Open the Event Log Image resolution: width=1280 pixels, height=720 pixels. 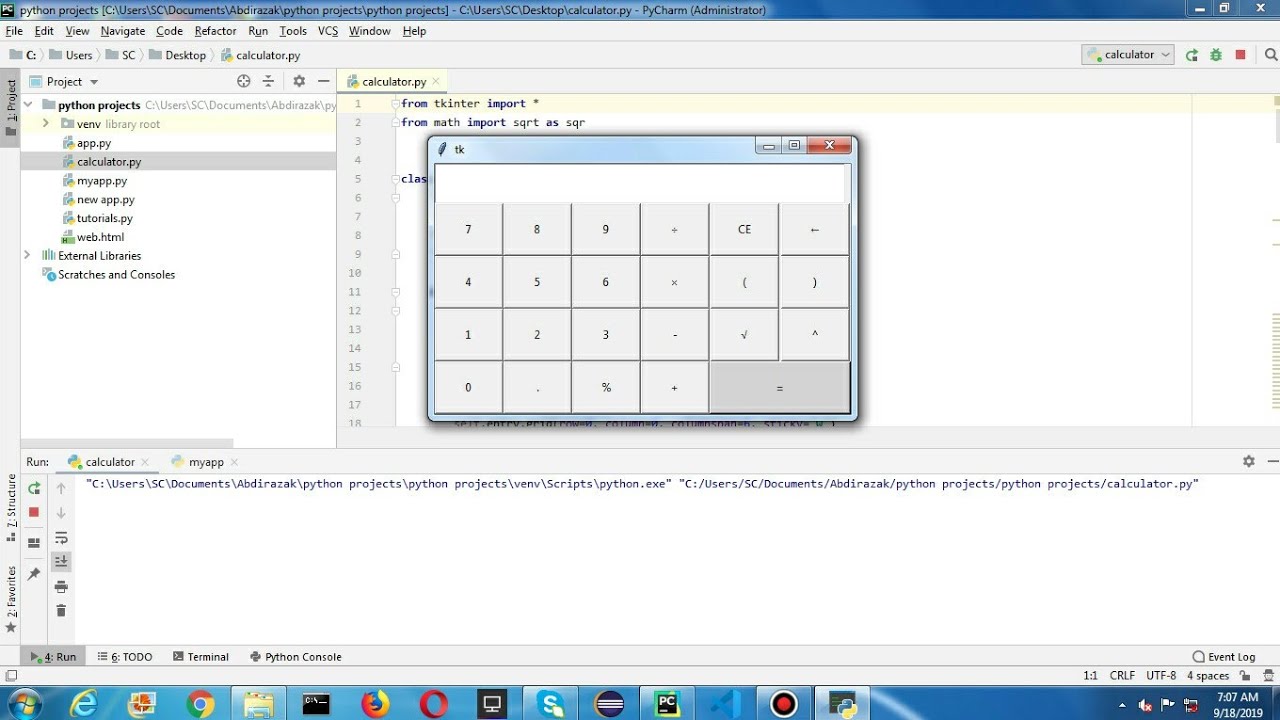click(1224, 657)
